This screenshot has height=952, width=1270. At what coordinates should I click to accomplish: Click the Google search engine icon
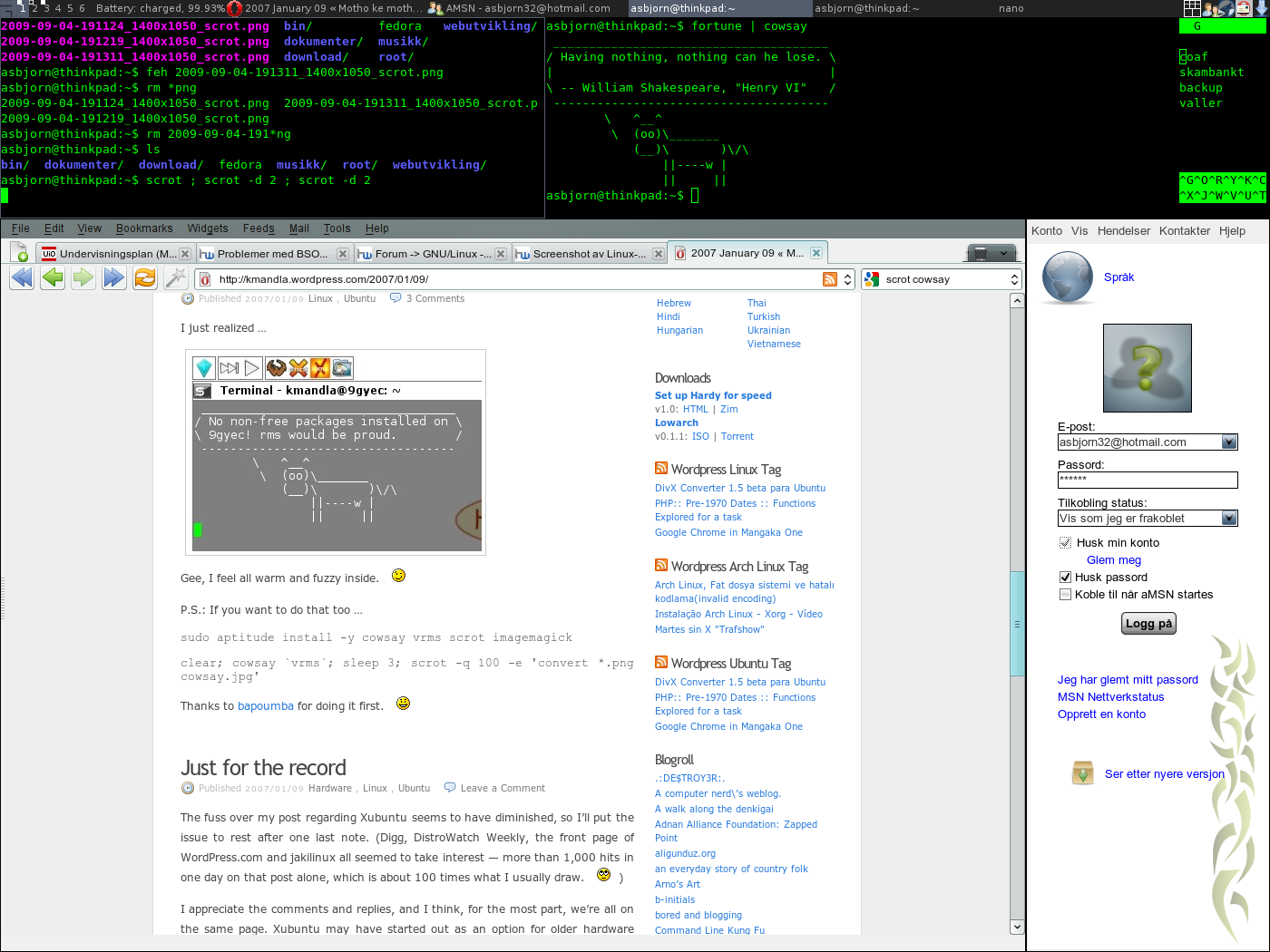pos(872,279)
